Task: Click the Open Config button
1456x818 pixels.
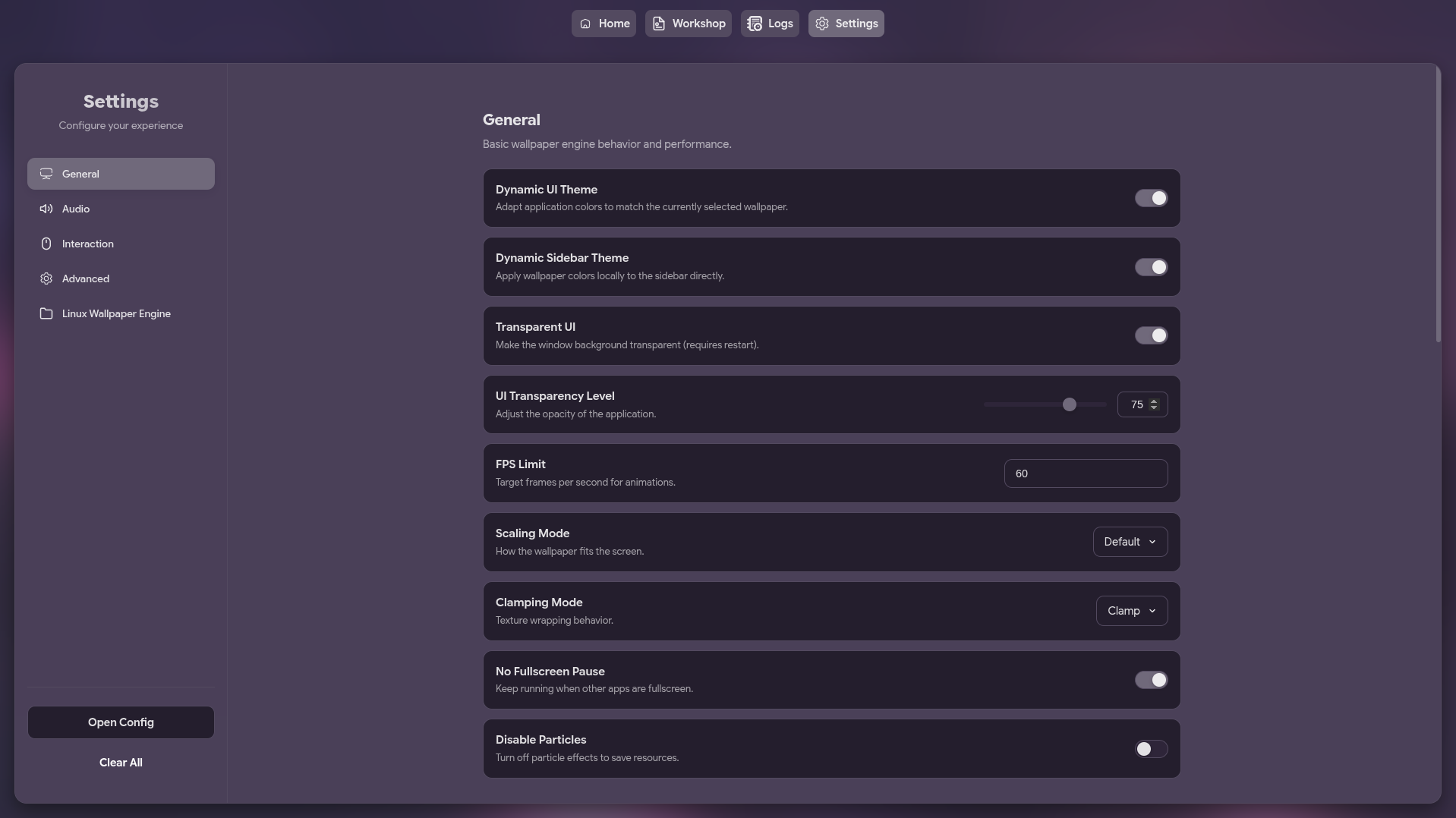Action: coord(121,722)
